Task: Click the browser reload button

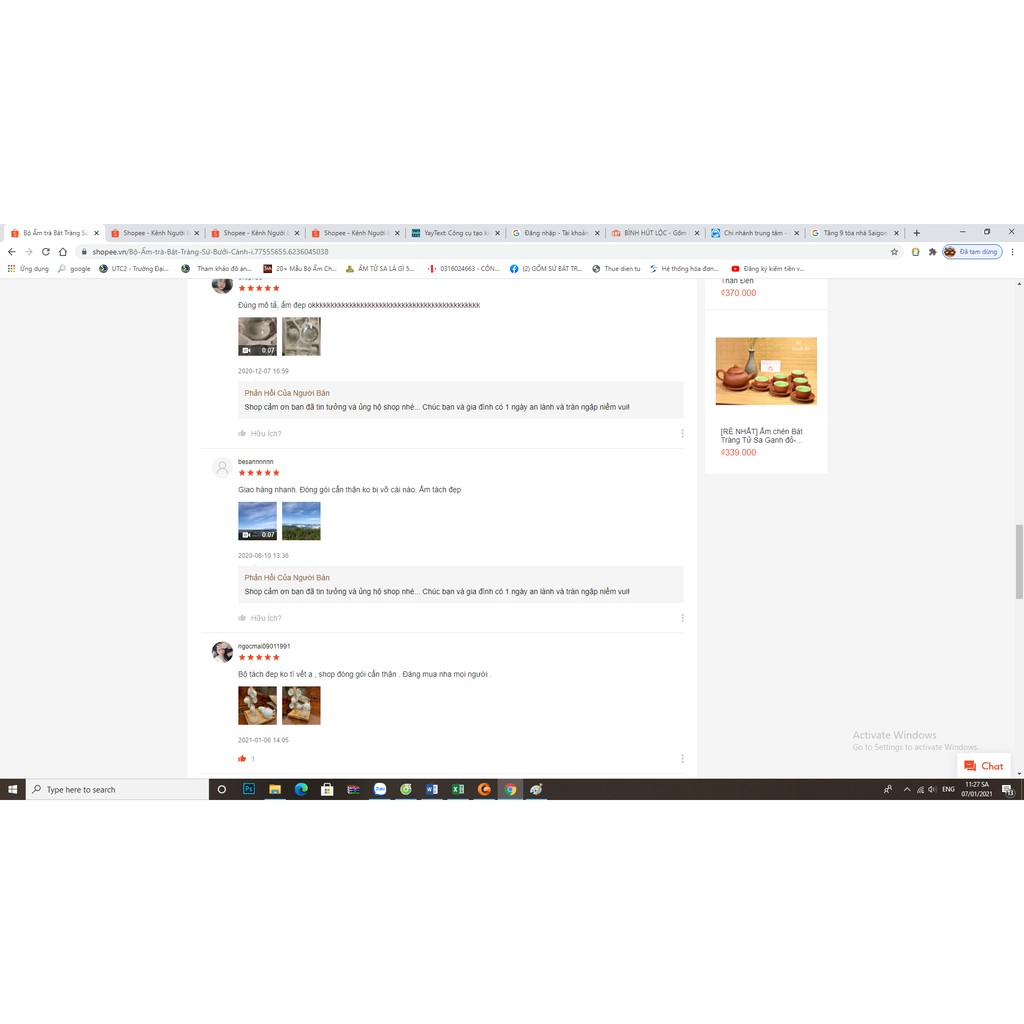Action: (x=45, y=252)
